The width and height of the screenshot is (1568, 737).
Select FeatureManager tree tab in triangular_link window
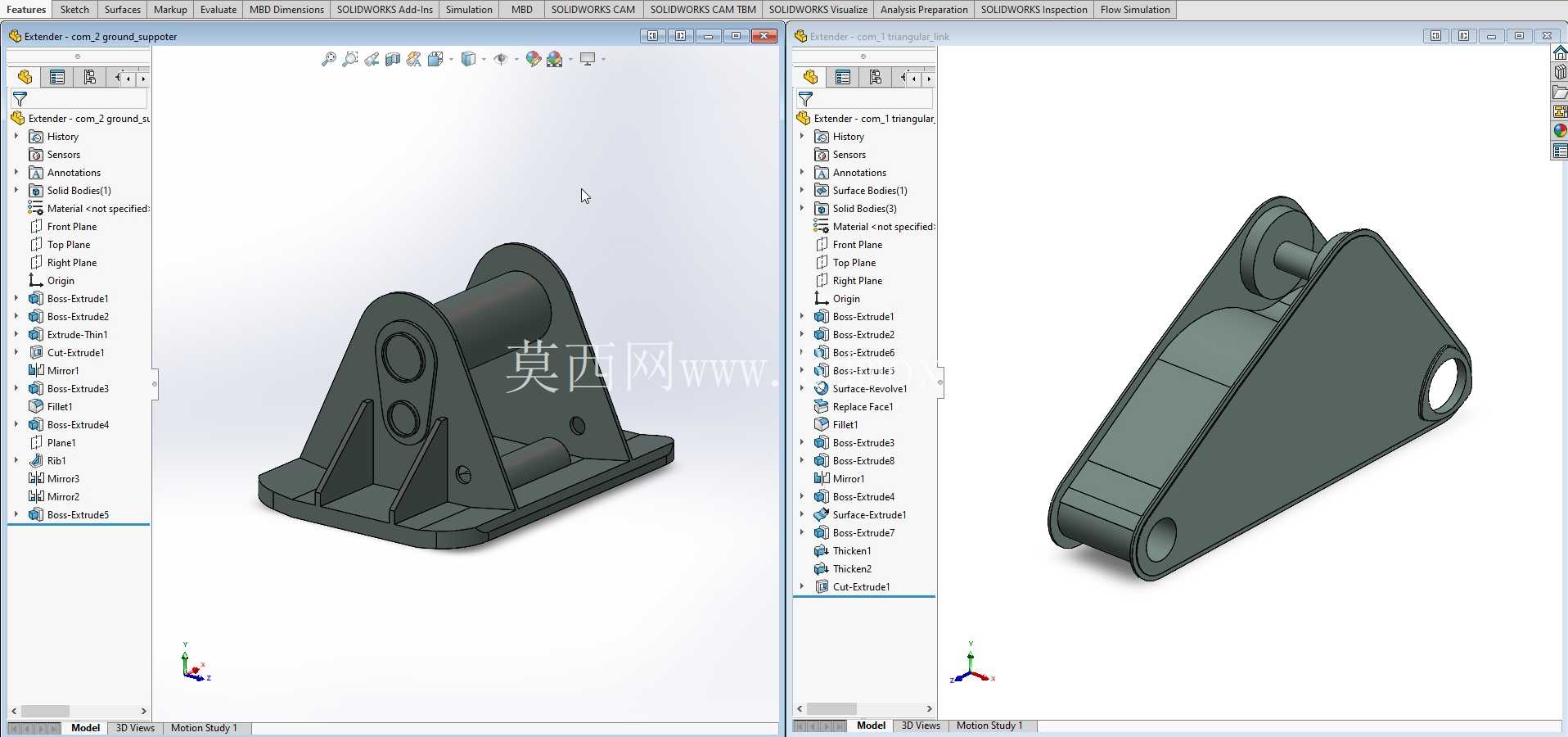810,77
